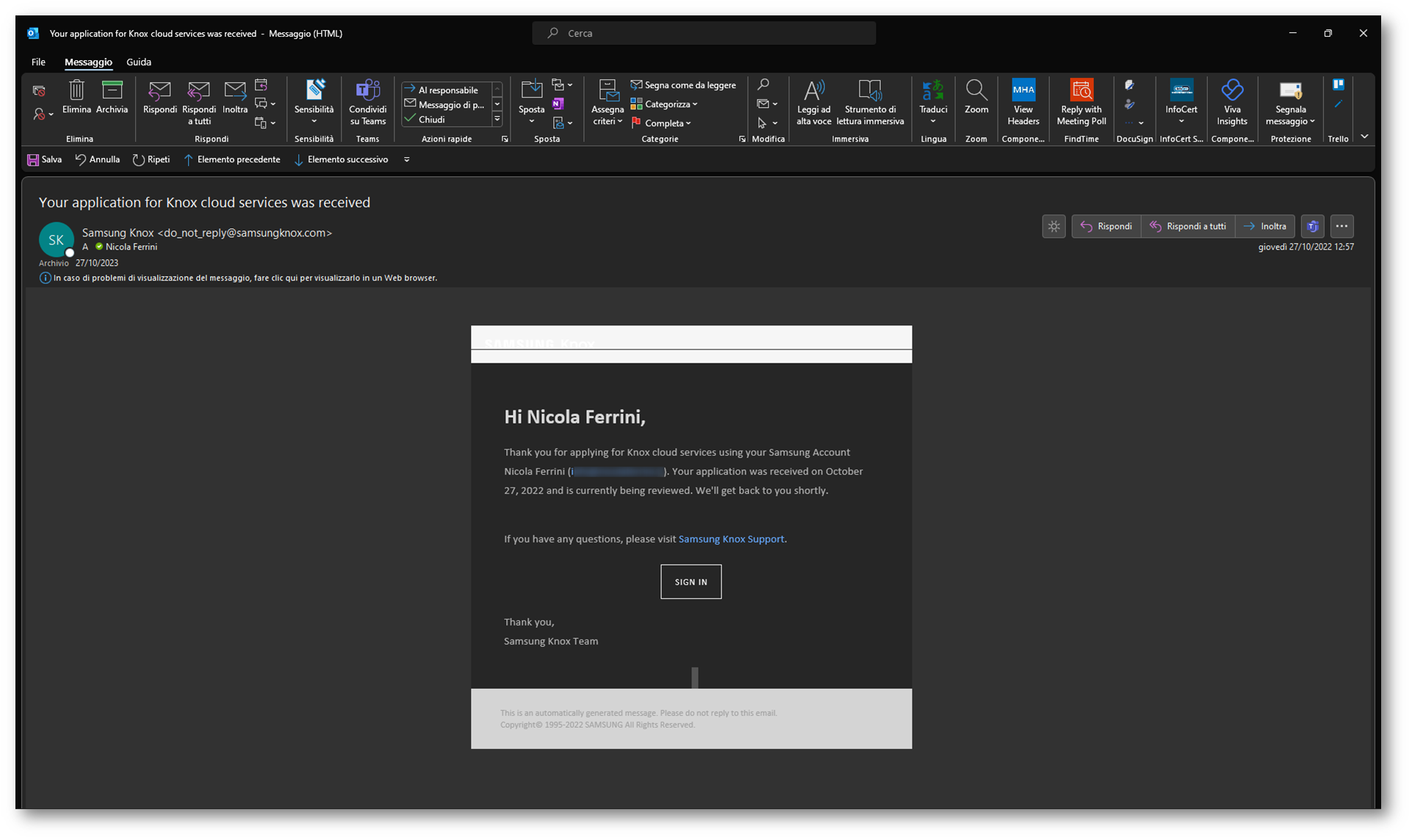
Task: Open the File menu
Action: pyautogui.click(x=38, y=62)
